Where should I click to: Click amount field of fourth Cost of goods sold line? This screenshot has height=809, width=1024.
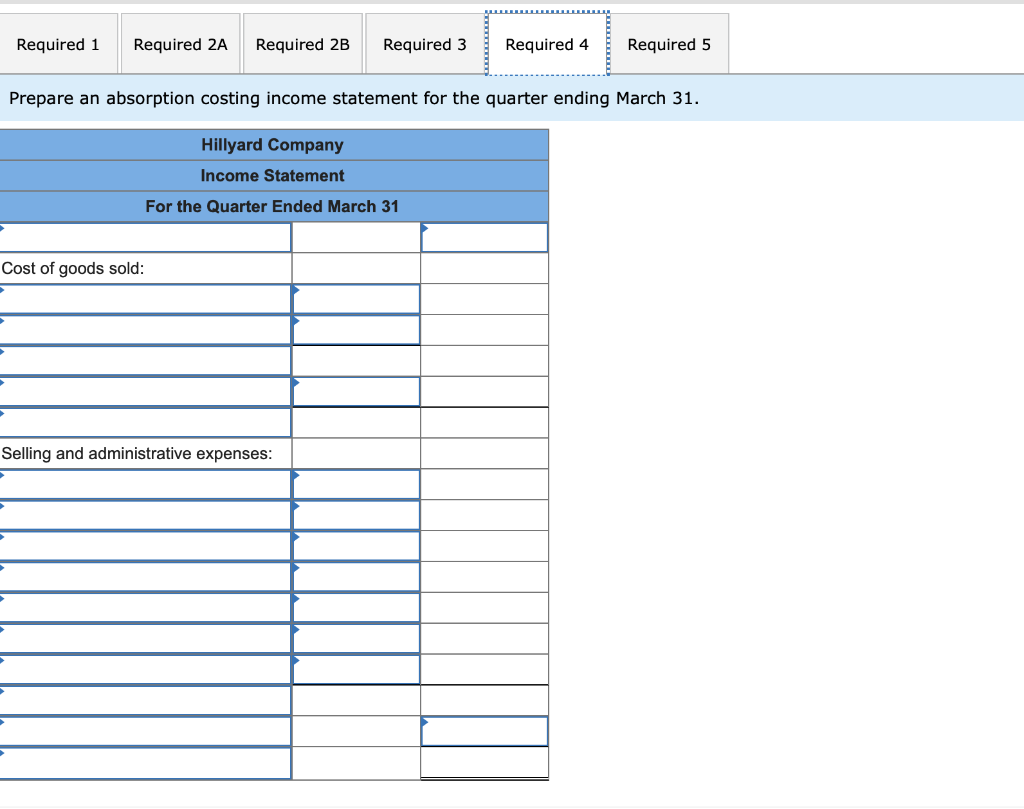coord(357,391)
